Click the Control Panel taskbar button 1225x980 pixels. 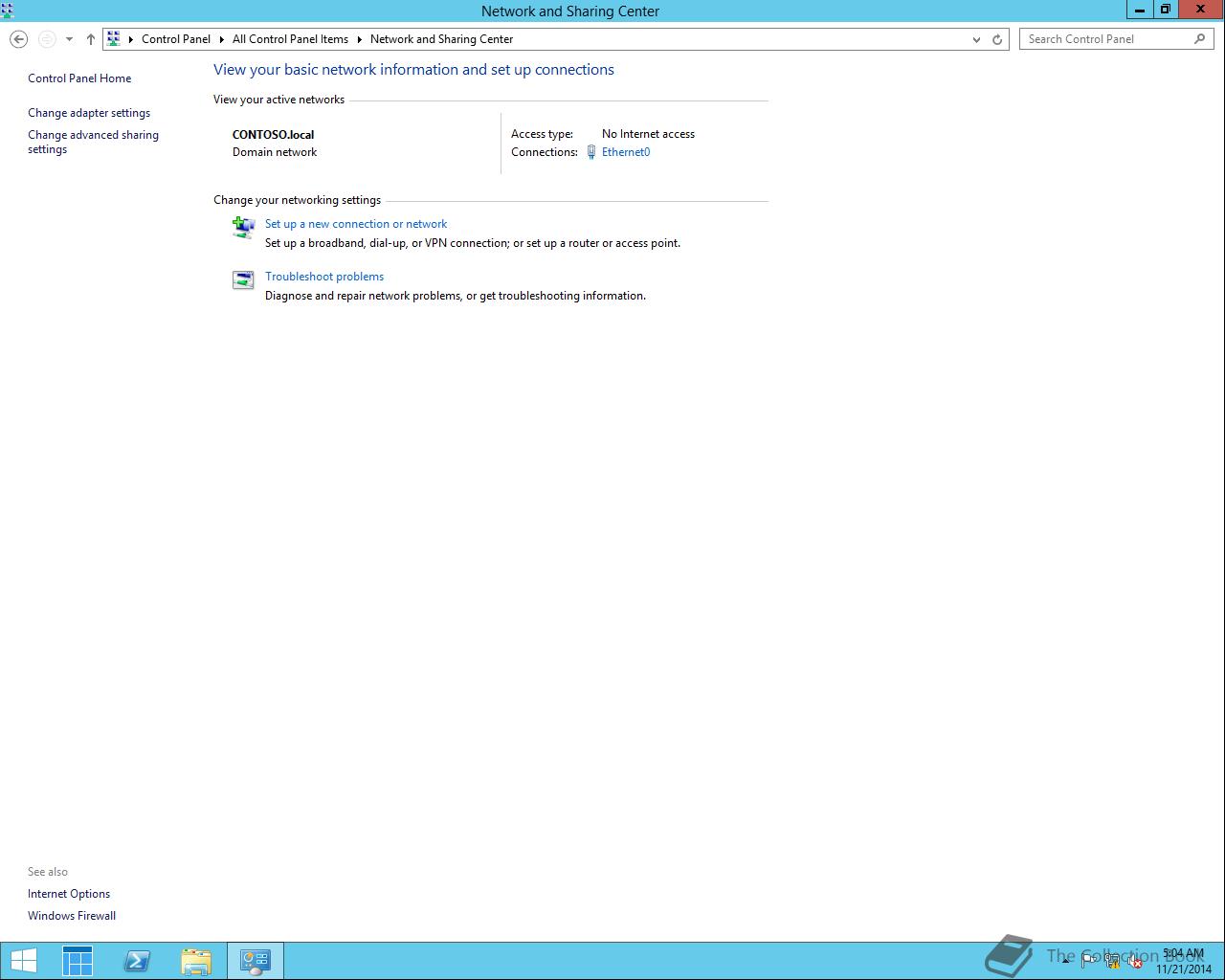[256, 961]
